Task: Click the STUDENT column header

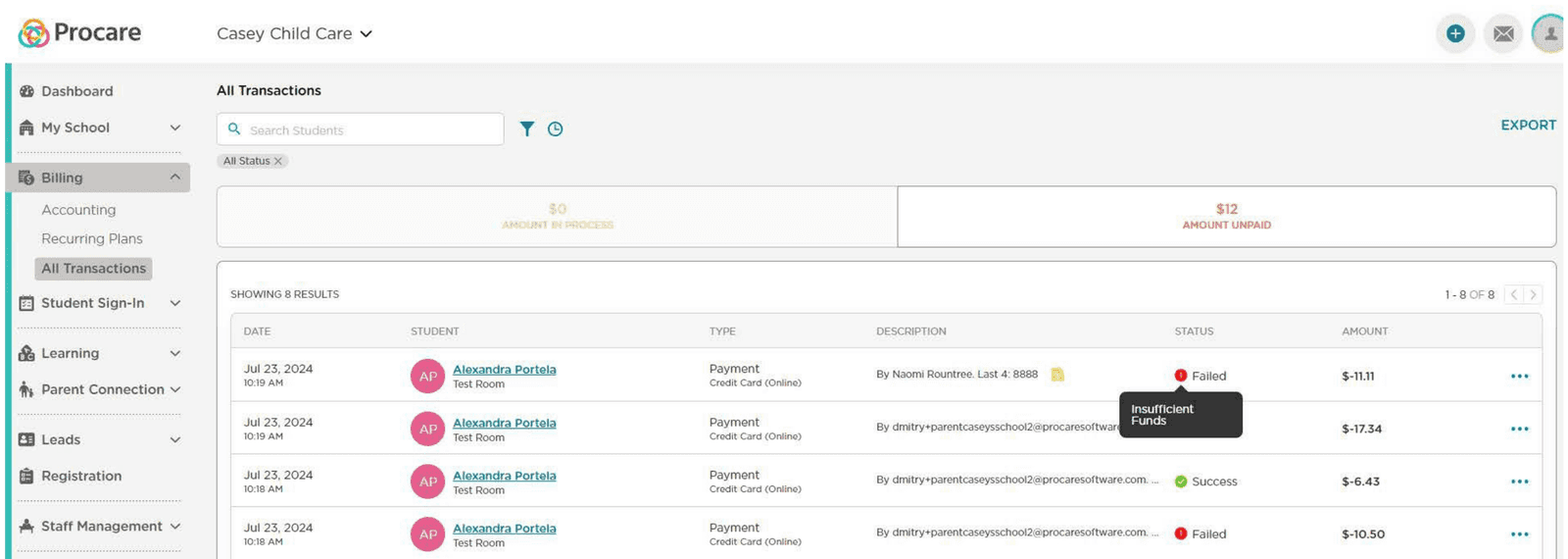Action: pyautogui.click(x=434, y=331)
